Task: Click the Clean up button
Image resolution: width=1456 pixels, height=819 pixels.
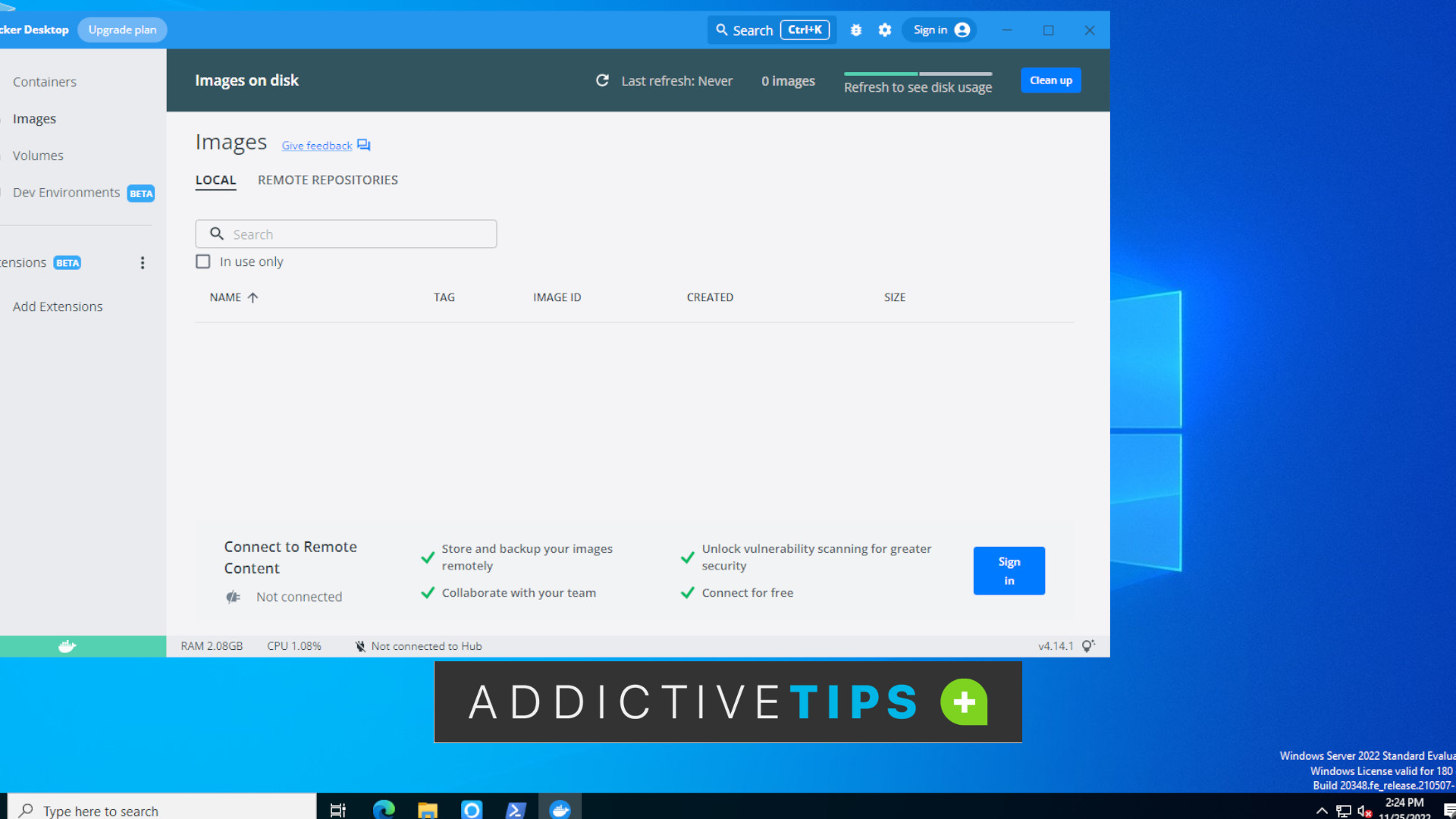Action: pos(1050,80)
